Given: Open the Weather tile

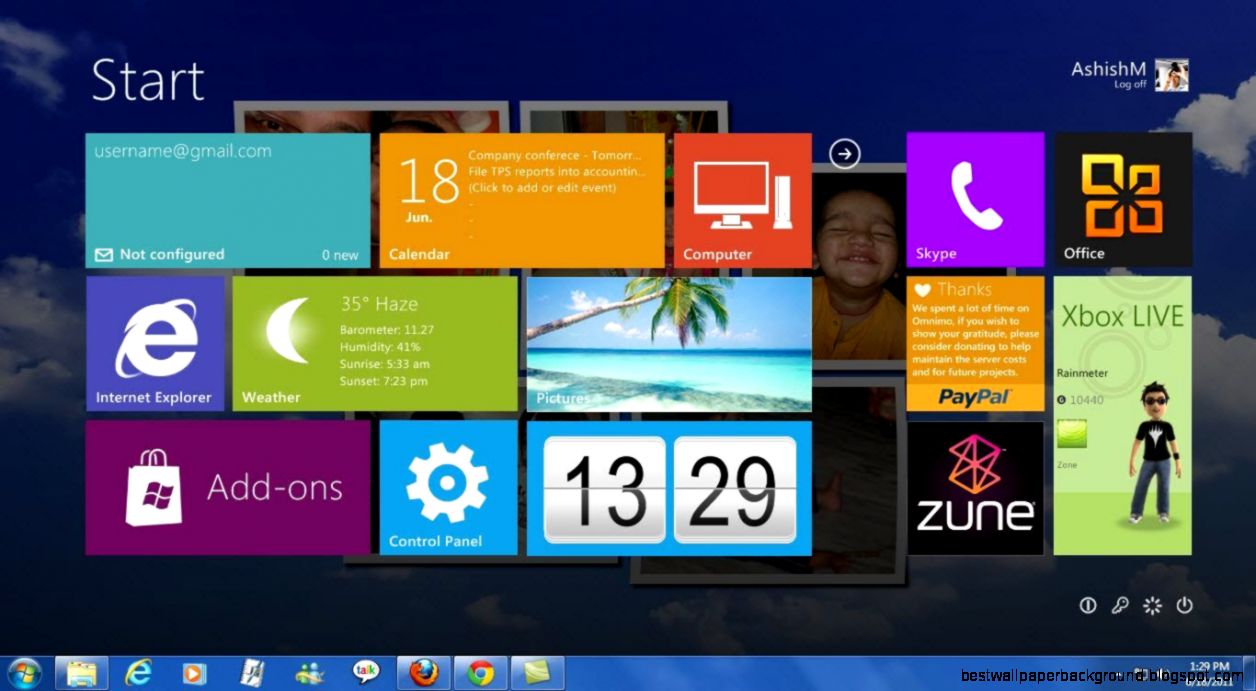Looking at the screenshot, I should [375, 344].
